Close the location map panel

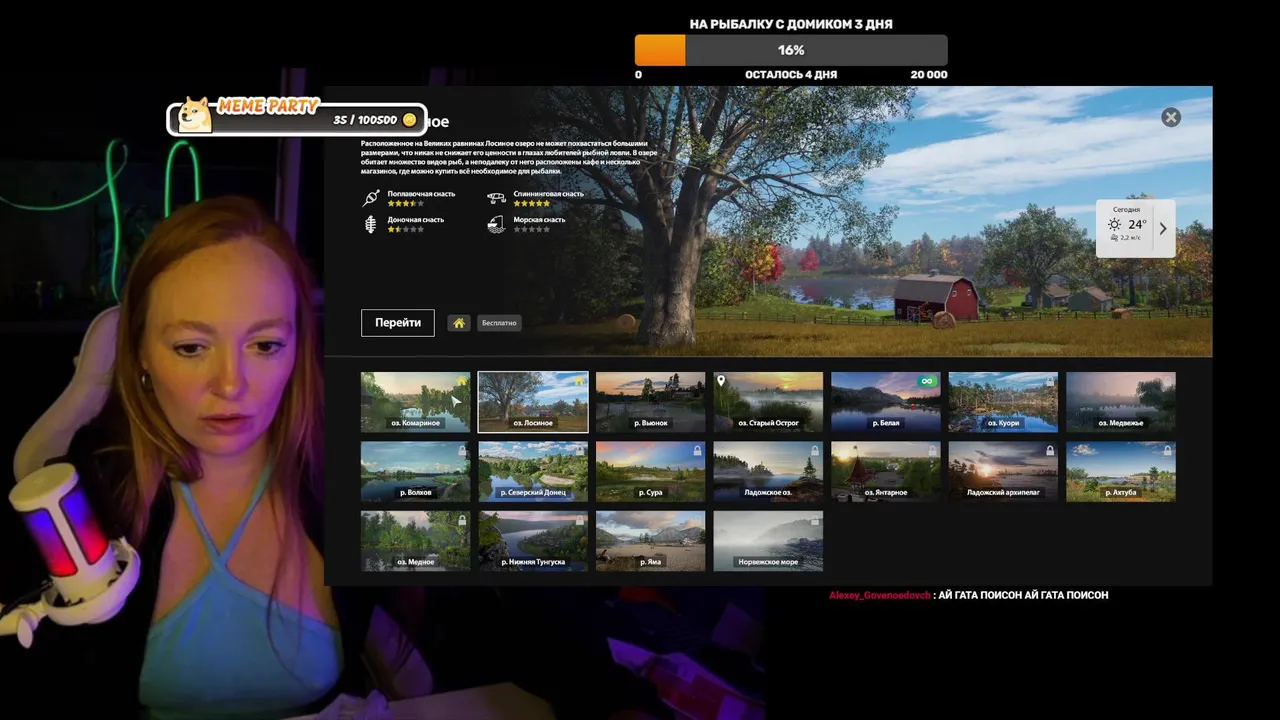[x=1171, y=117]
